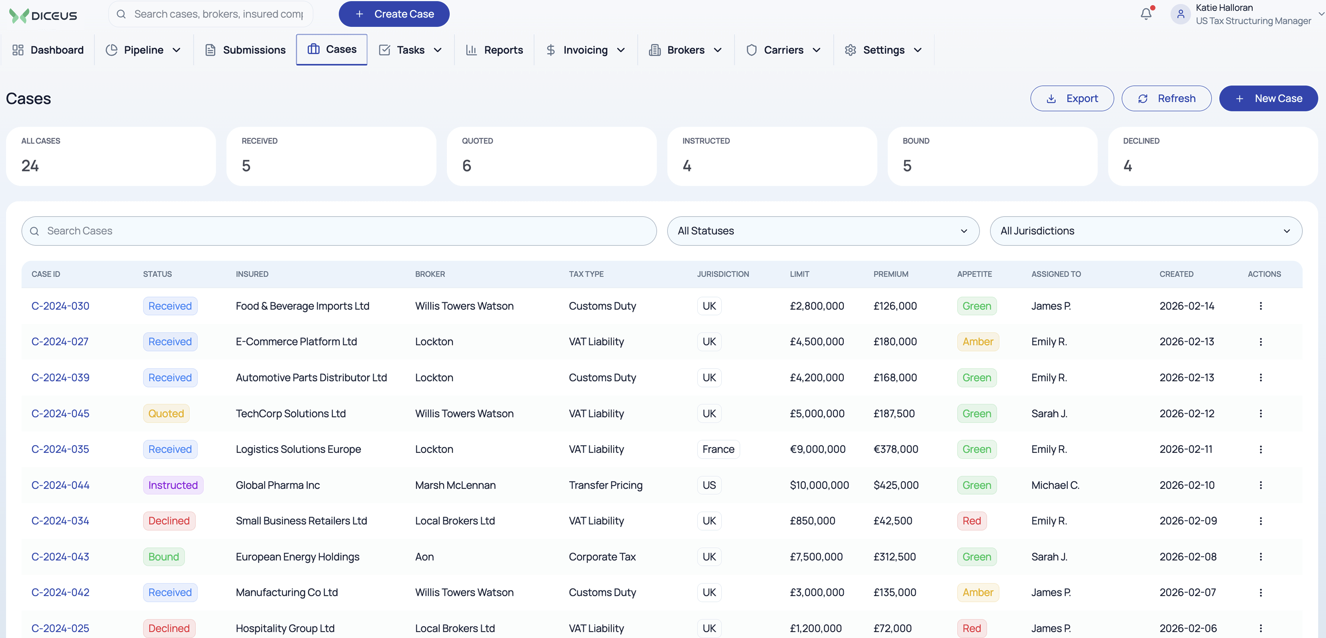Image resolution: width=1326 pixels, height=638 pixels.
Task: Open actions menu for C-2024-025
Action: point(1260,629)
